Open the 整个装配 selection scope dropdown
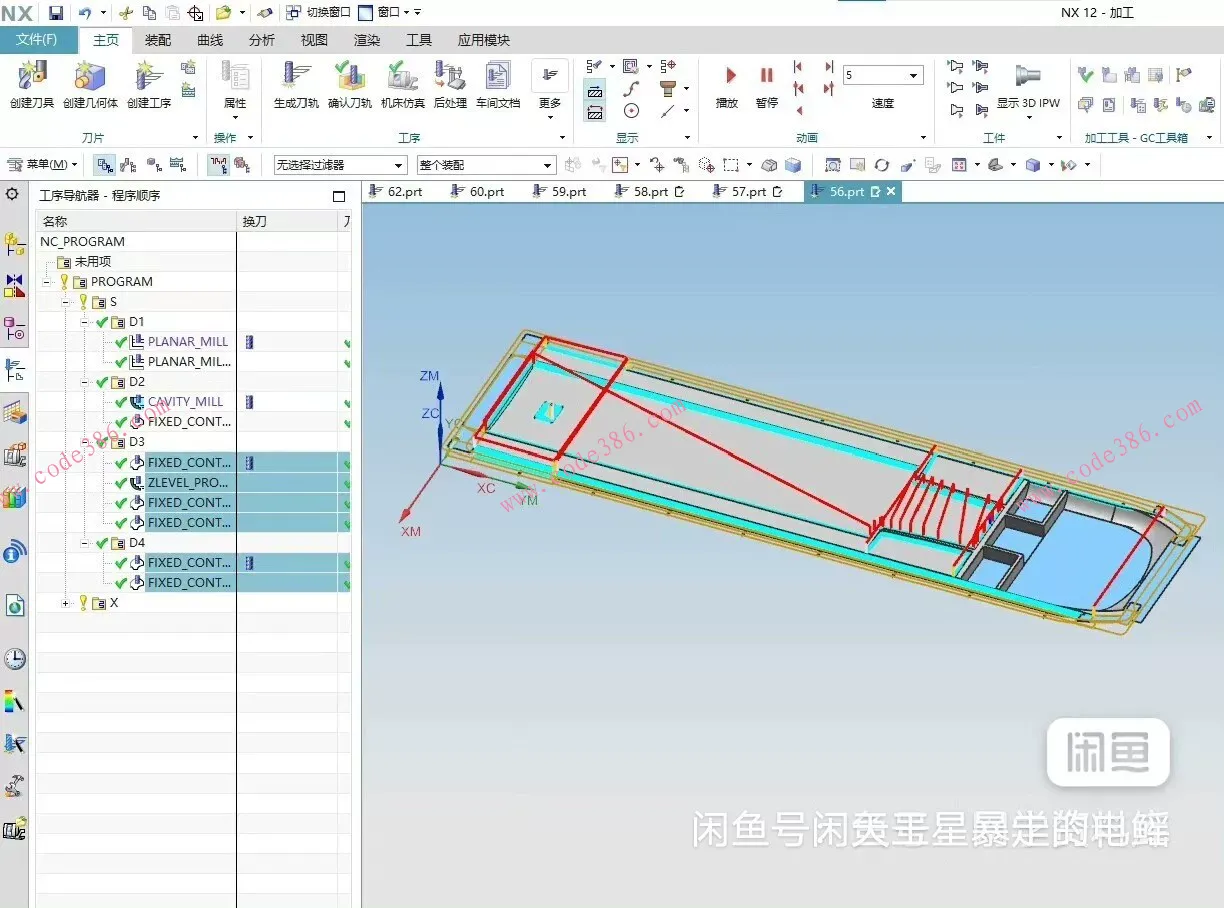Image resolution: width=1224 pixels, height=908 pixels. (547, 165)
